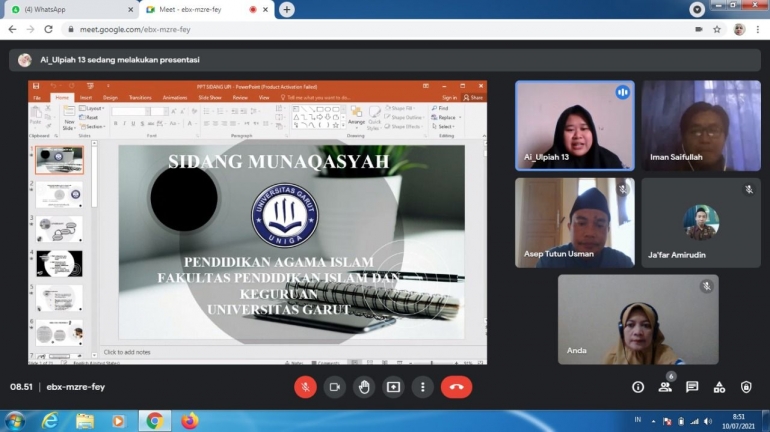Click the taskbar clock showing 8:51
The height and width of the screenshot is (432, 770).
[x=738, y=421]
